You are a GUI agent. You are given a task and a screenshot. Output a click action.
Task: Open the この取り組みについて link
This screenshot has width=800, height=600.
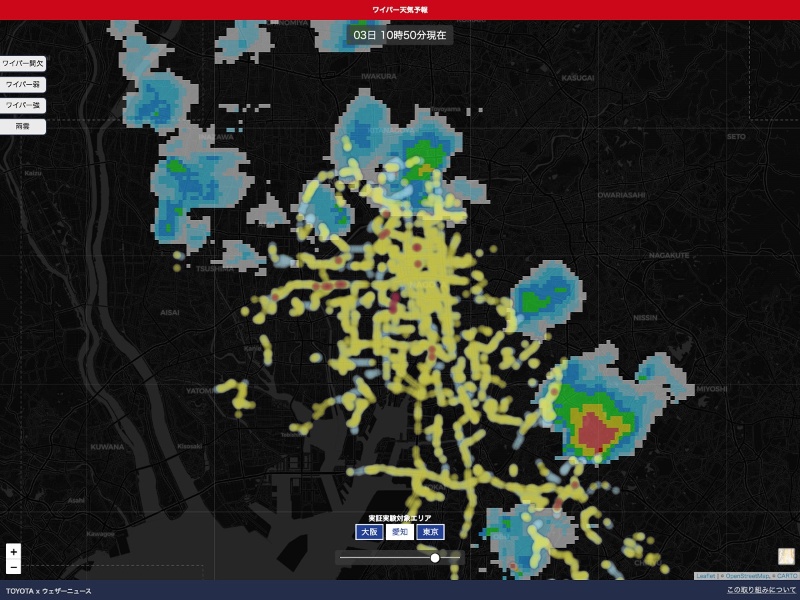tap(761, 591)
